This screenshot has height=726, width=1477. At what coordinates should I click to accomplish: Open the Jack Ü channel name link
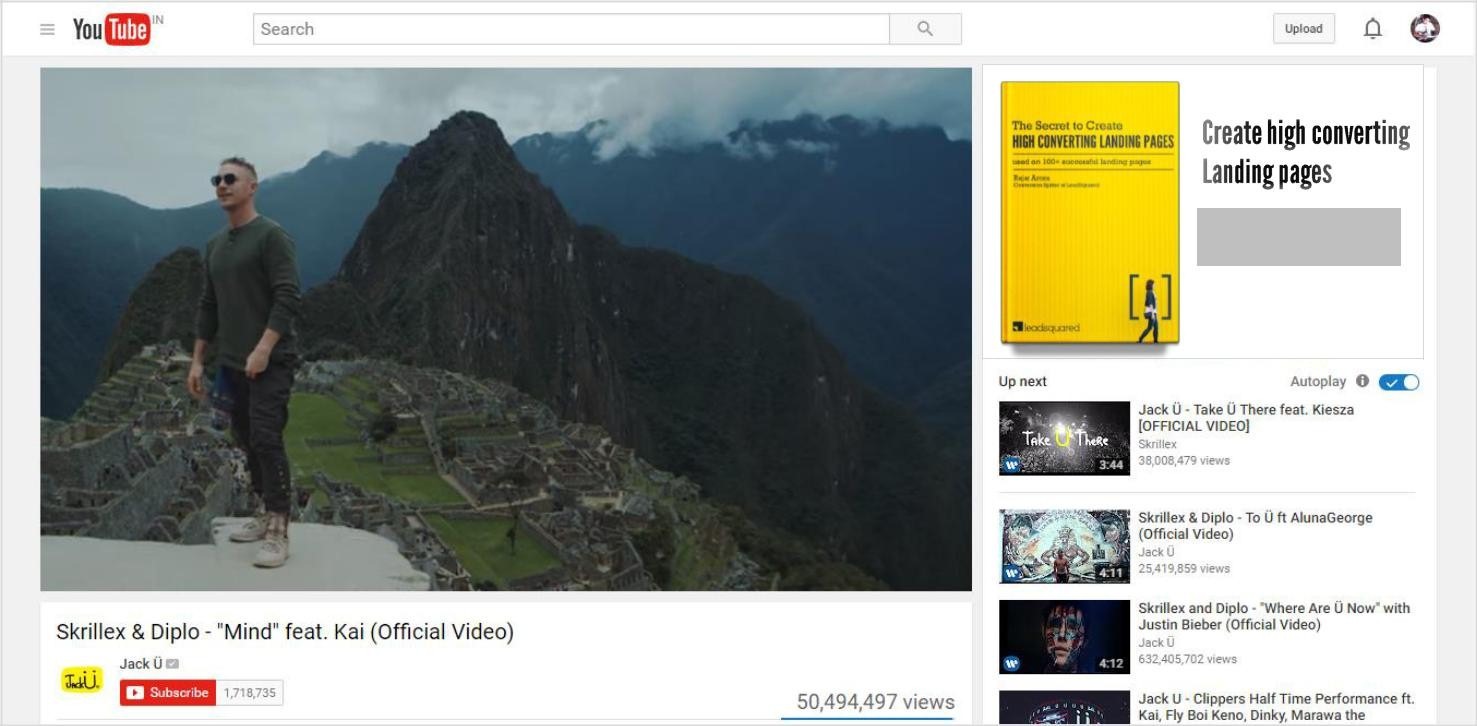click(x=141, y=664)
